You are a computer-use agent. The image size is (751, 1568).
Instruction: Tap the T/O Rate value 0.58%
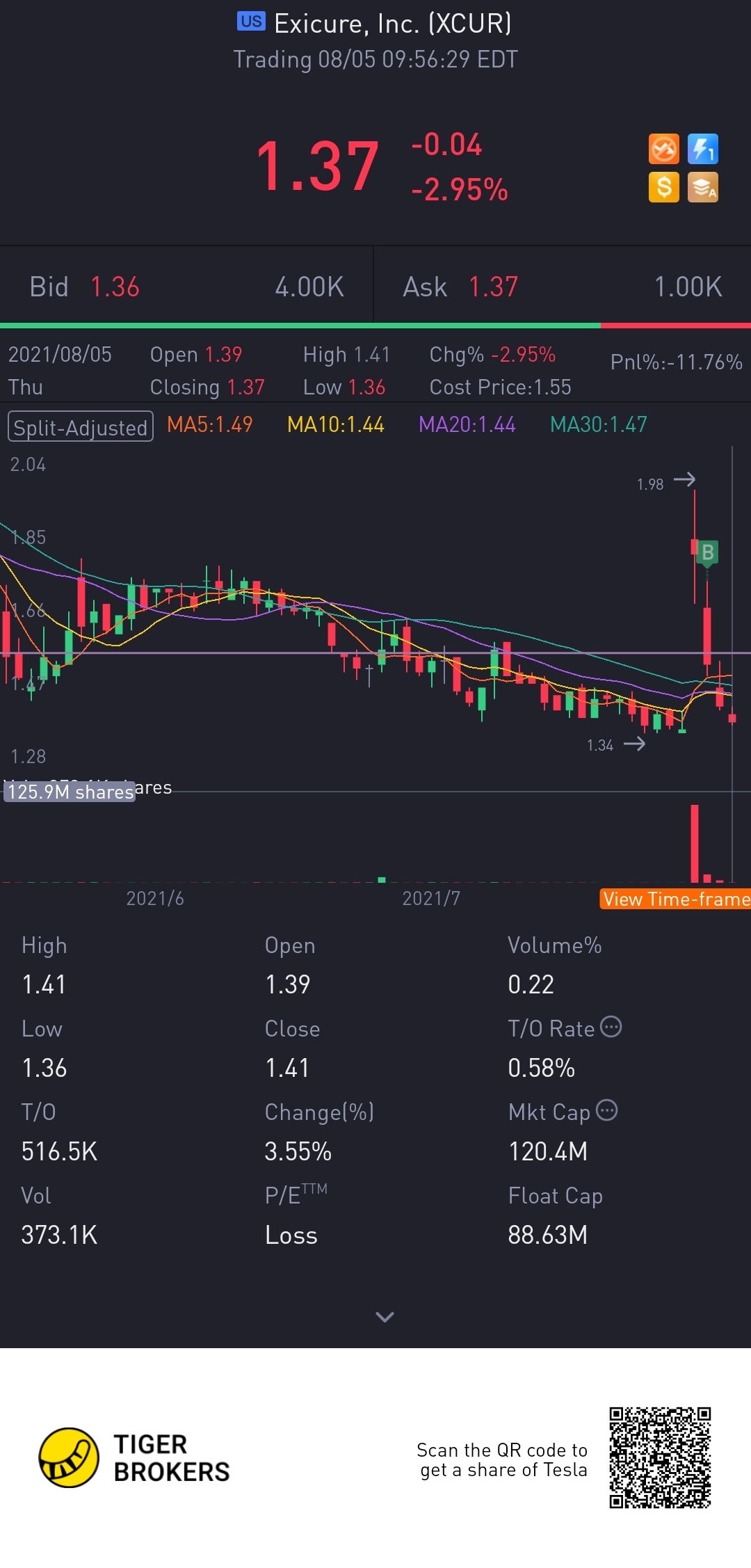click(541, 1068)
